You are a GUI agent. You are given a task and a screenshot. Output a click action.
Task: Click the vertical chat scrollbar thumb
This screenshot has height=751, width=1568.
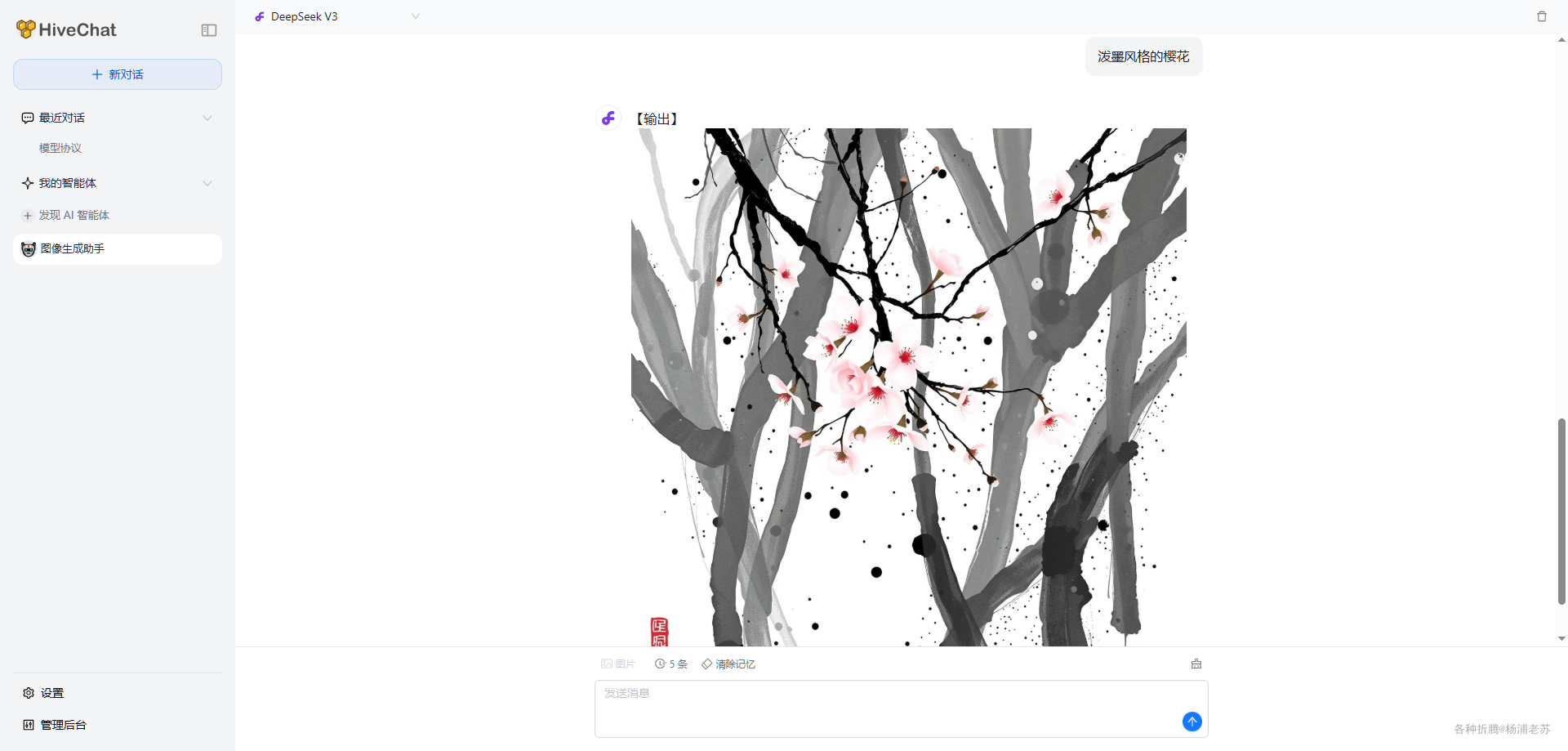(1561, 511)
